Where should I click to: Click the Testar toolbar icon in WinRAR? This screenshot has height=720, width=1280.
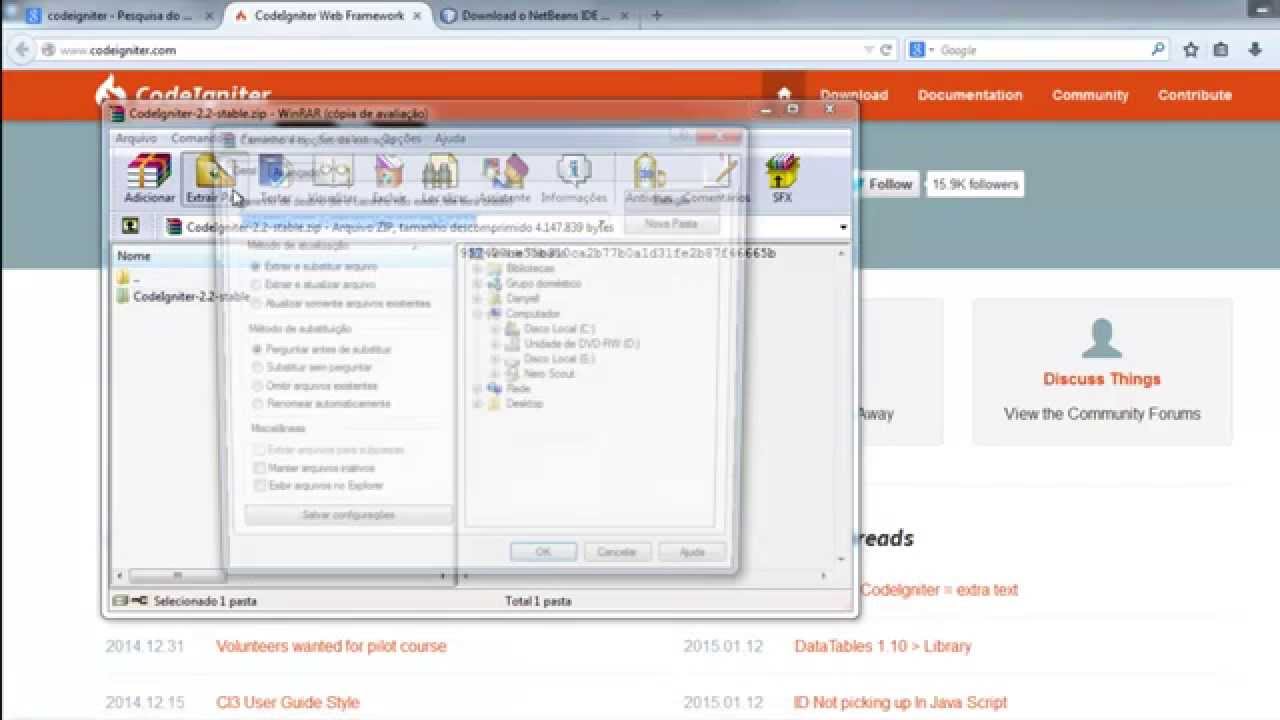pyautogui.click(x=276, y=173)
